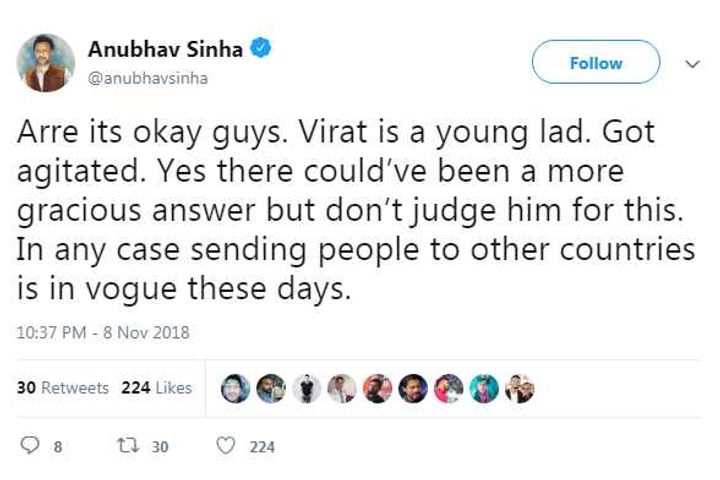Open the teal-background liker avatar
Viewport: 720px width, 480px height.
(484, 389)
